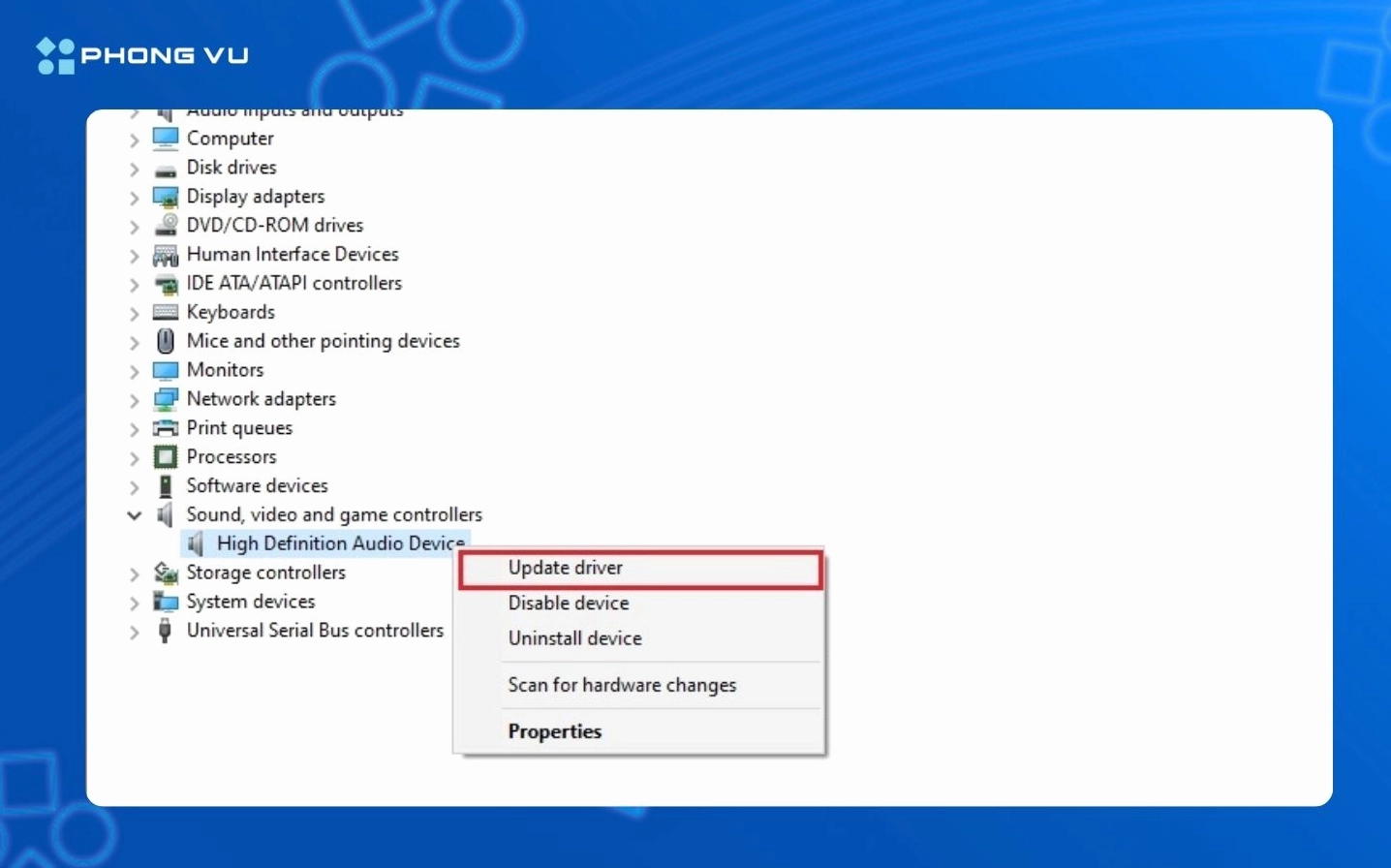Expand the Keyboards node
Viewport: 1391px width, 868px height.
pyautogui.click(x=134, y=314)
